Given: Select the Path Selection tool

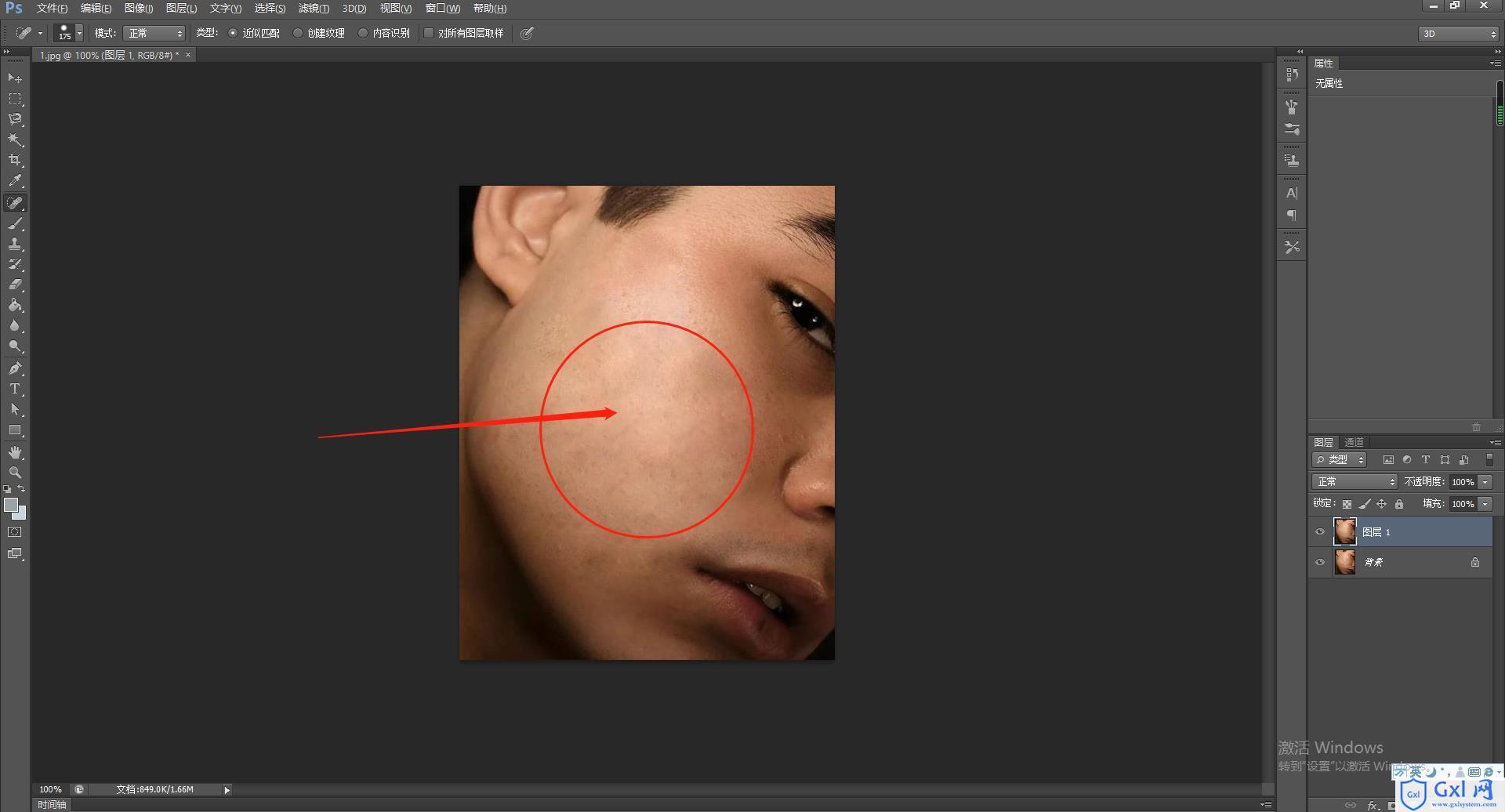Looking at the screenshot, I should coord(15,409).
